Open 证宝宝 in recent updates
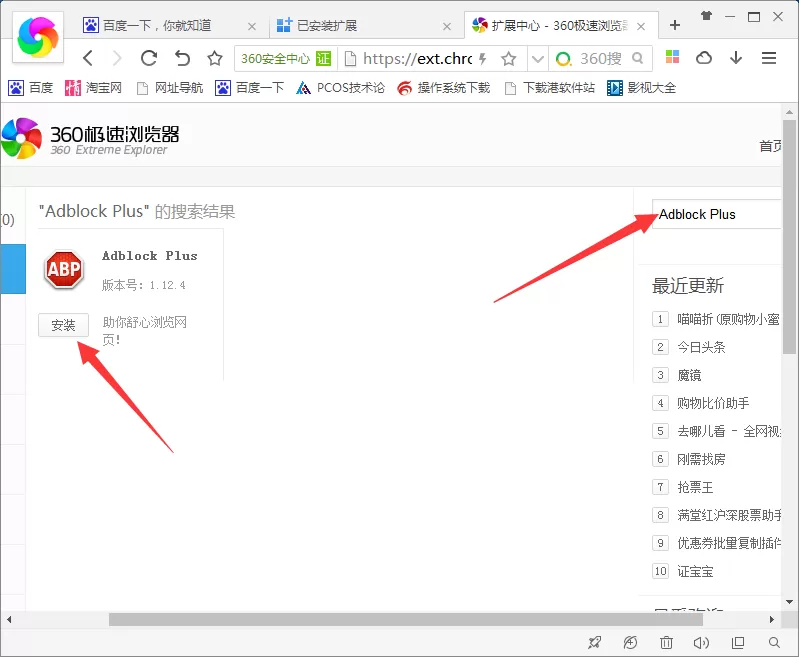Image resolution: width=799 pixels, height=657 pixels. point(695,571)
